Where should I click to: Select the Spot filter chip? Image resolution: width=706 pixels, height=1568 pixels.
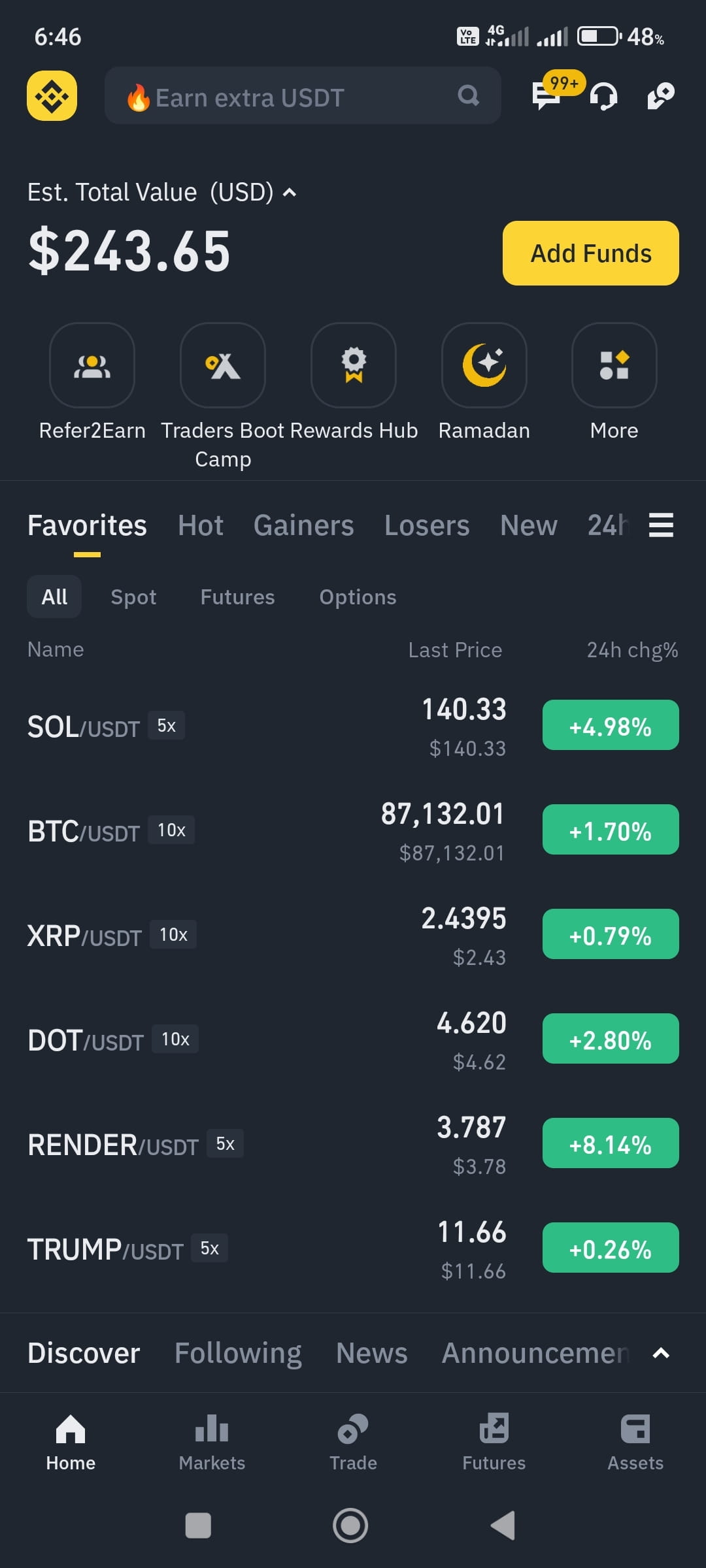pos(133,596)
